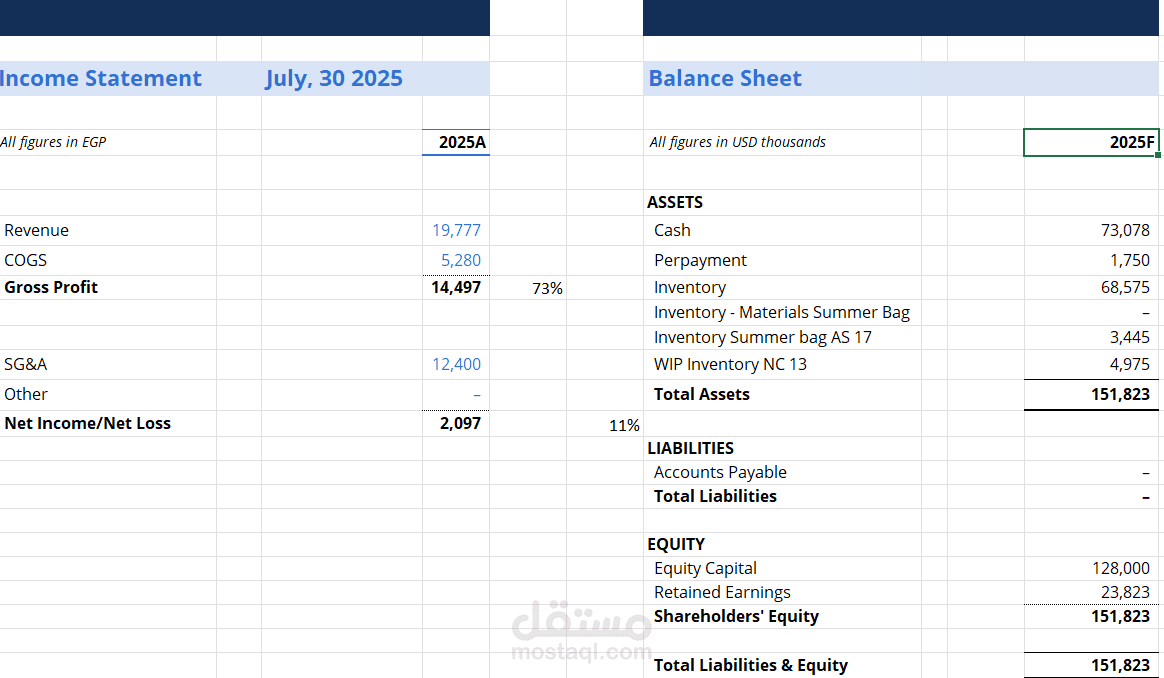Click the Perpayment value 1,750
The image size is (1164, 678).
click(x=1091, y=260)
